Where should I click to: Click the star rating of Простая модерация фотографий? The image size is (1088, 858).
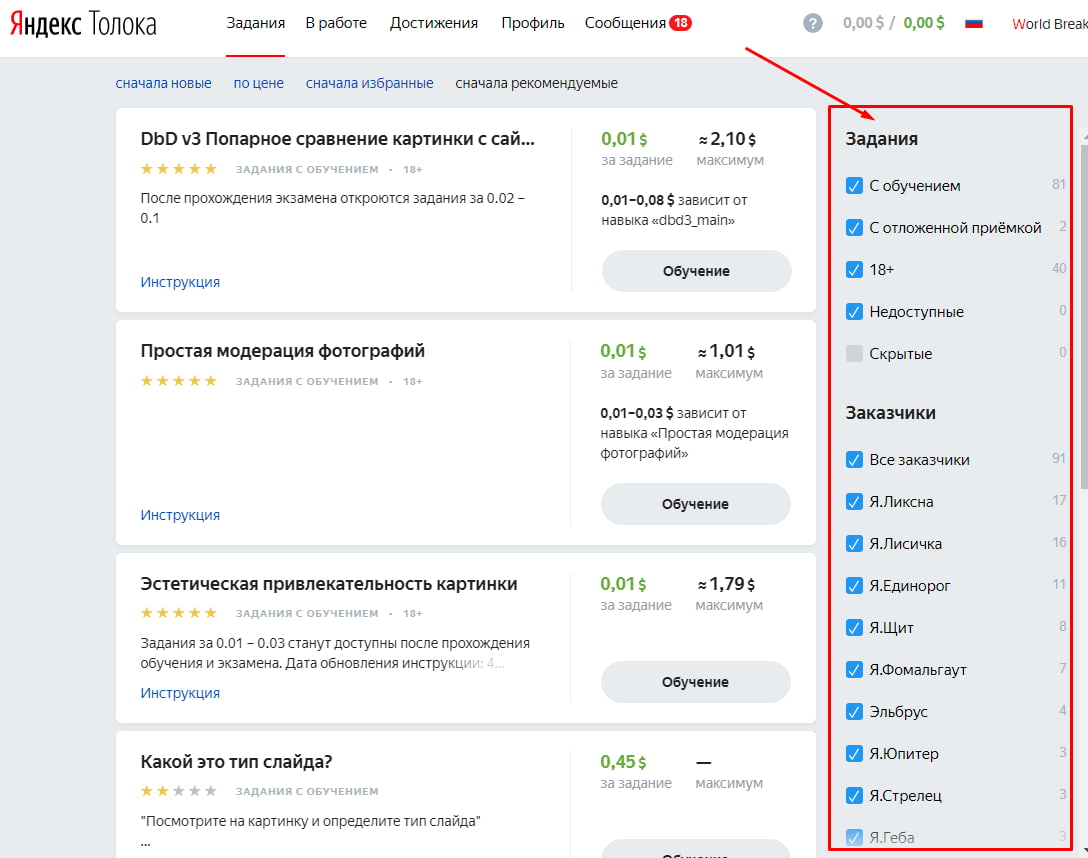coord(180,380)
